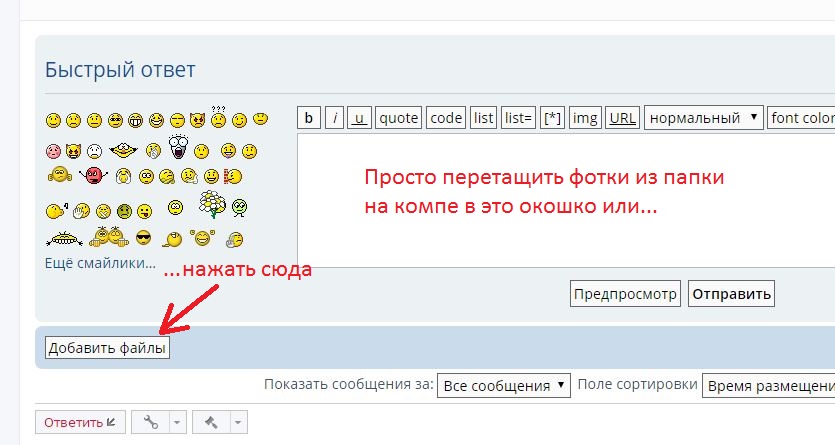Image resolution: width=835 pixels, height=445 pixels.
Task: Open the font color dropdown
Action: [x=801, y=118]
